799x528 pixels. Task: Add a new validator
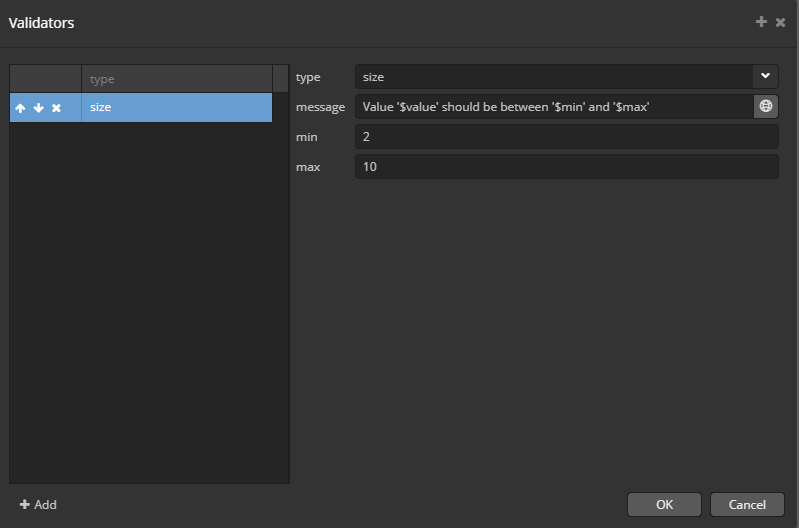[x=38, y=505]
